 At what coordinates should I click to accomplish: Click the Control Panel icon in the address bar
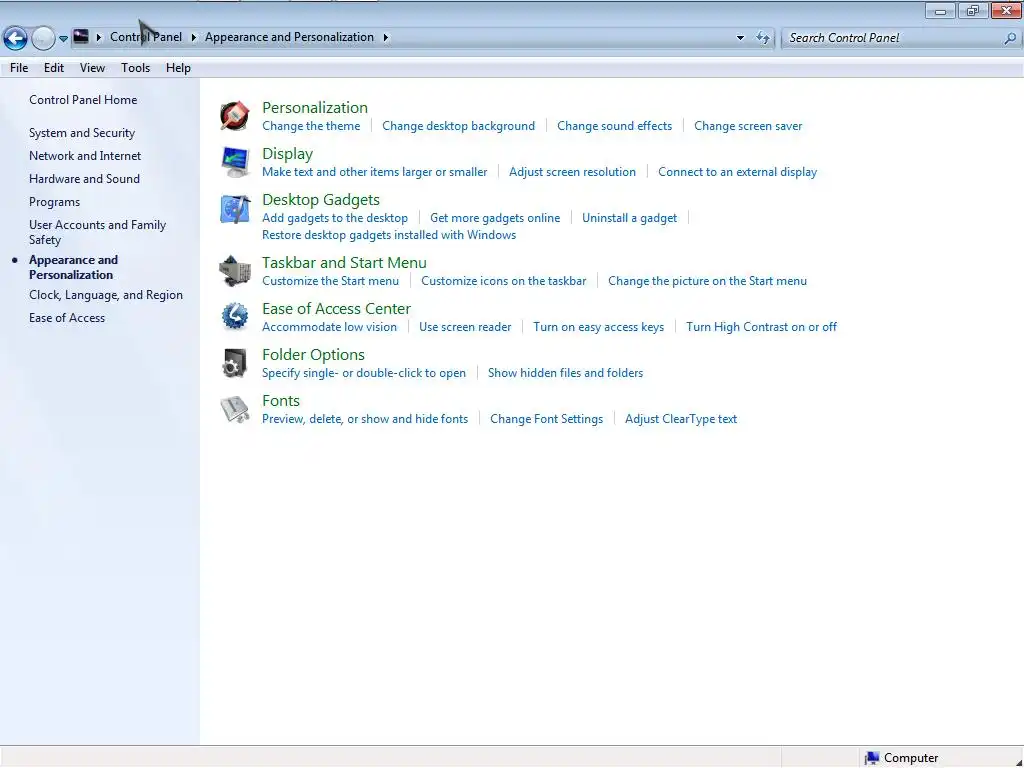[x=81, y=37]
